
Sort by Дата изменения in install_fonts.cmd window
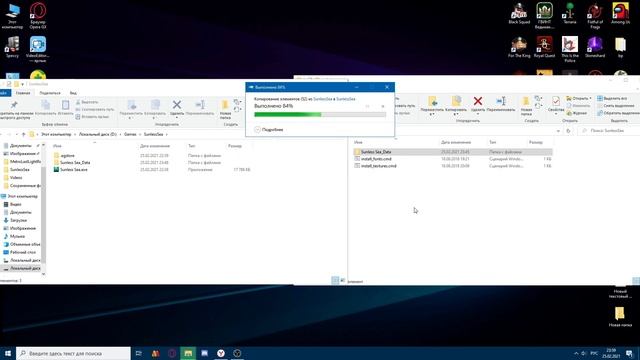click(456, 142)
